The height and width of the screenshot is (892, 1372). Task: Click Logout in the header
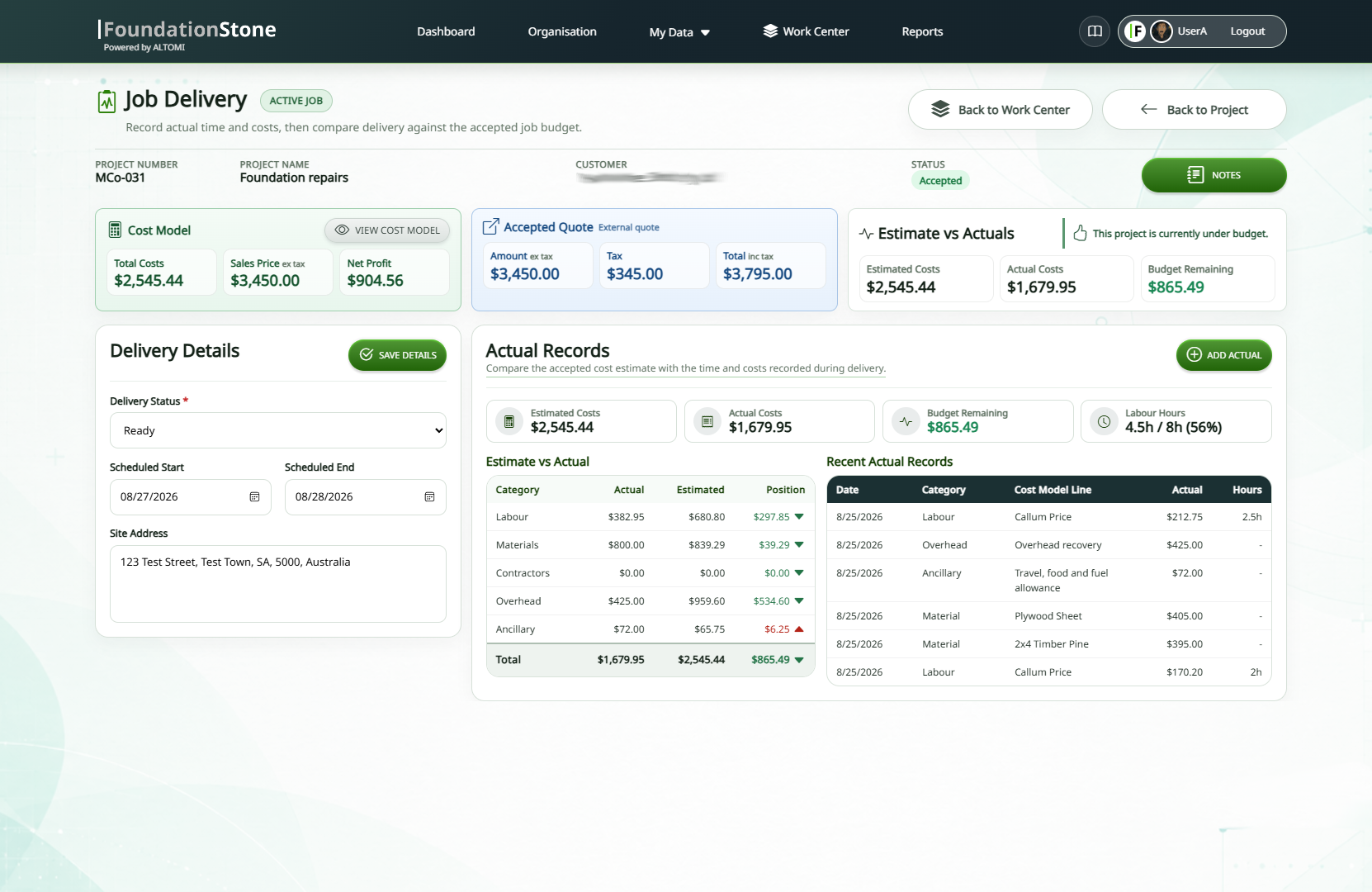pyautogui.click(x=1247, y=31)
